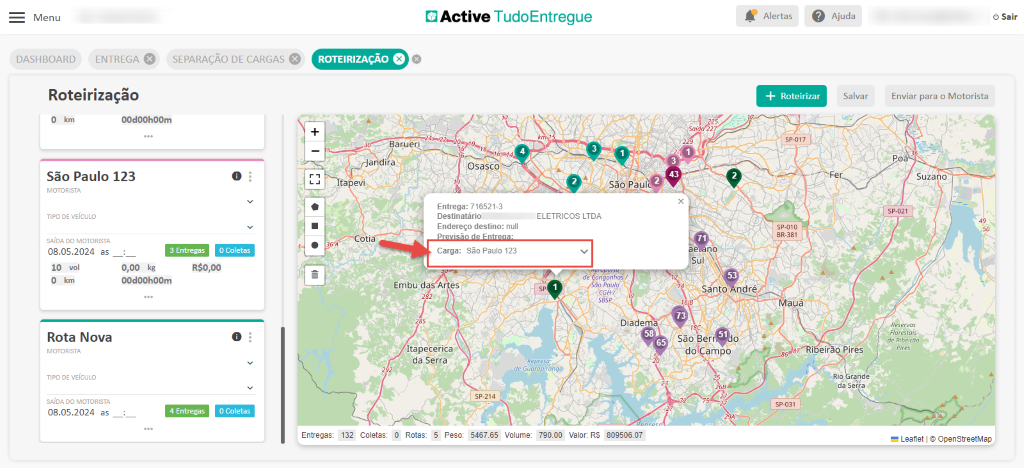Open Motorista dropdown for São Paulo 123
The width and height of the screenshot is (1024, 468).
249,202
